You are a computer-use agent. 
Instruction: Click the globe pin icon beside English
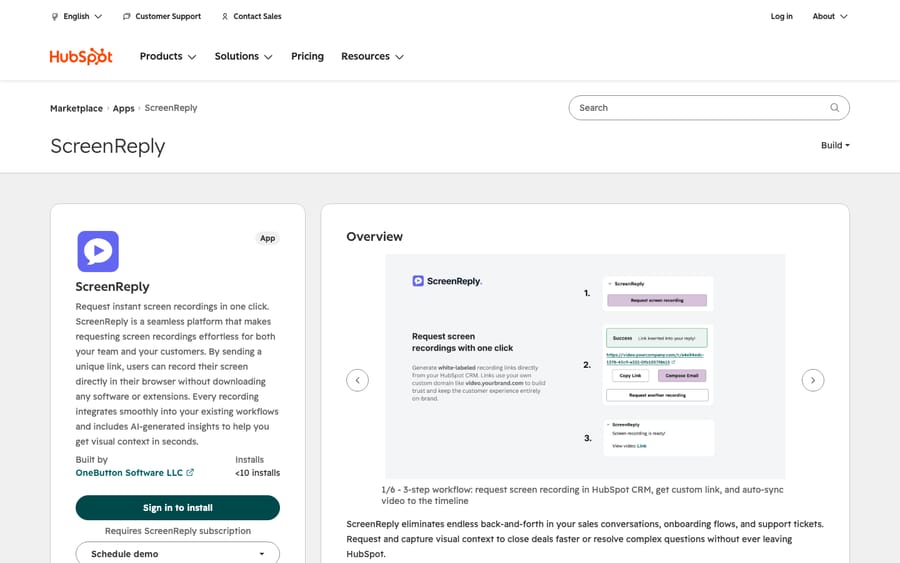[x=55, y=17]
